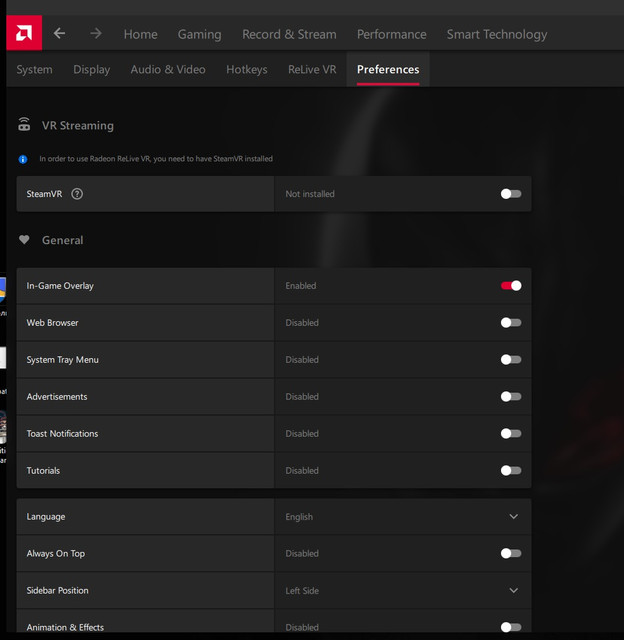Click the VR Streaming headset icon

24,124
